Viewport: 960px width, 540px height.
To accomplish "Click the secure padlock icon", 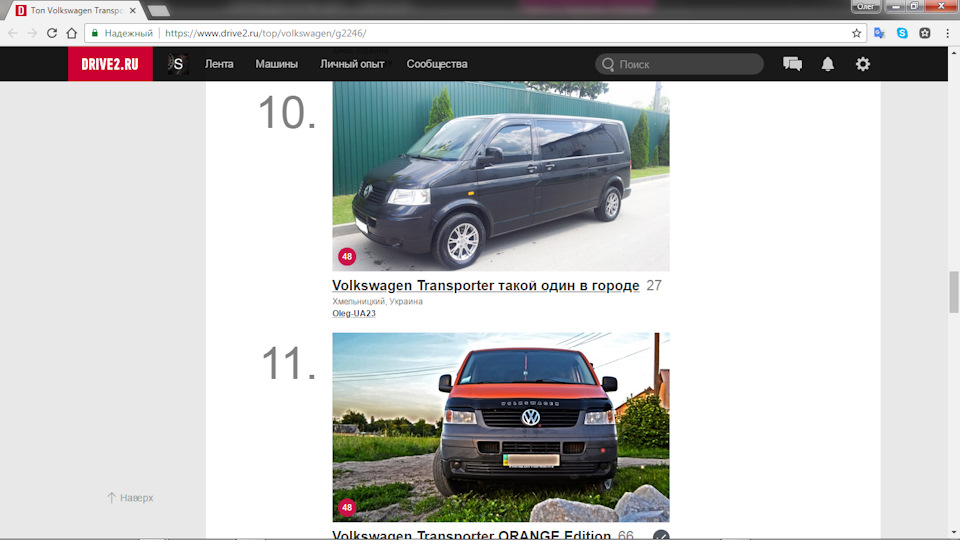I will click(x=95, y=33).
